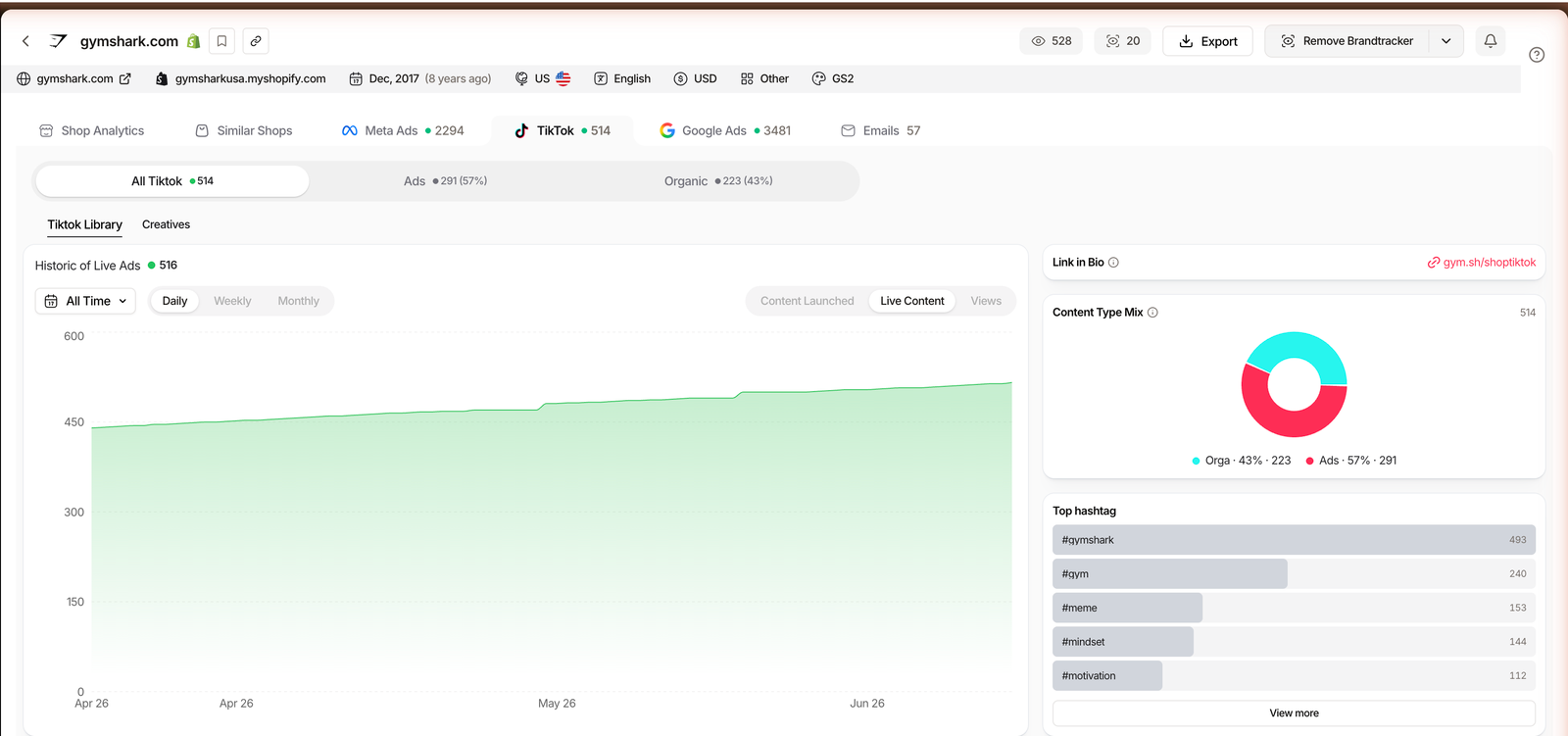This screenshot has width=1568, height=736.
Task: Click Content Type Mix info icon
Action: (1152, 313)
